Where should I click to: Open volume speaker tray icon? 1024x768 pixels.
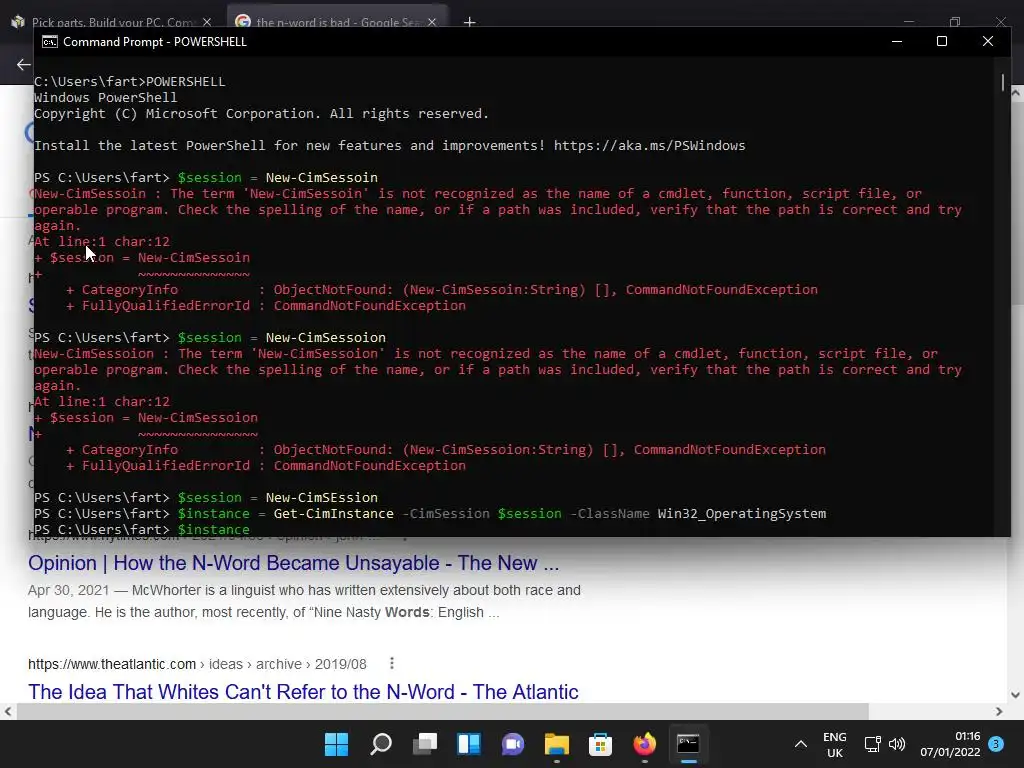tap(897, 744)
